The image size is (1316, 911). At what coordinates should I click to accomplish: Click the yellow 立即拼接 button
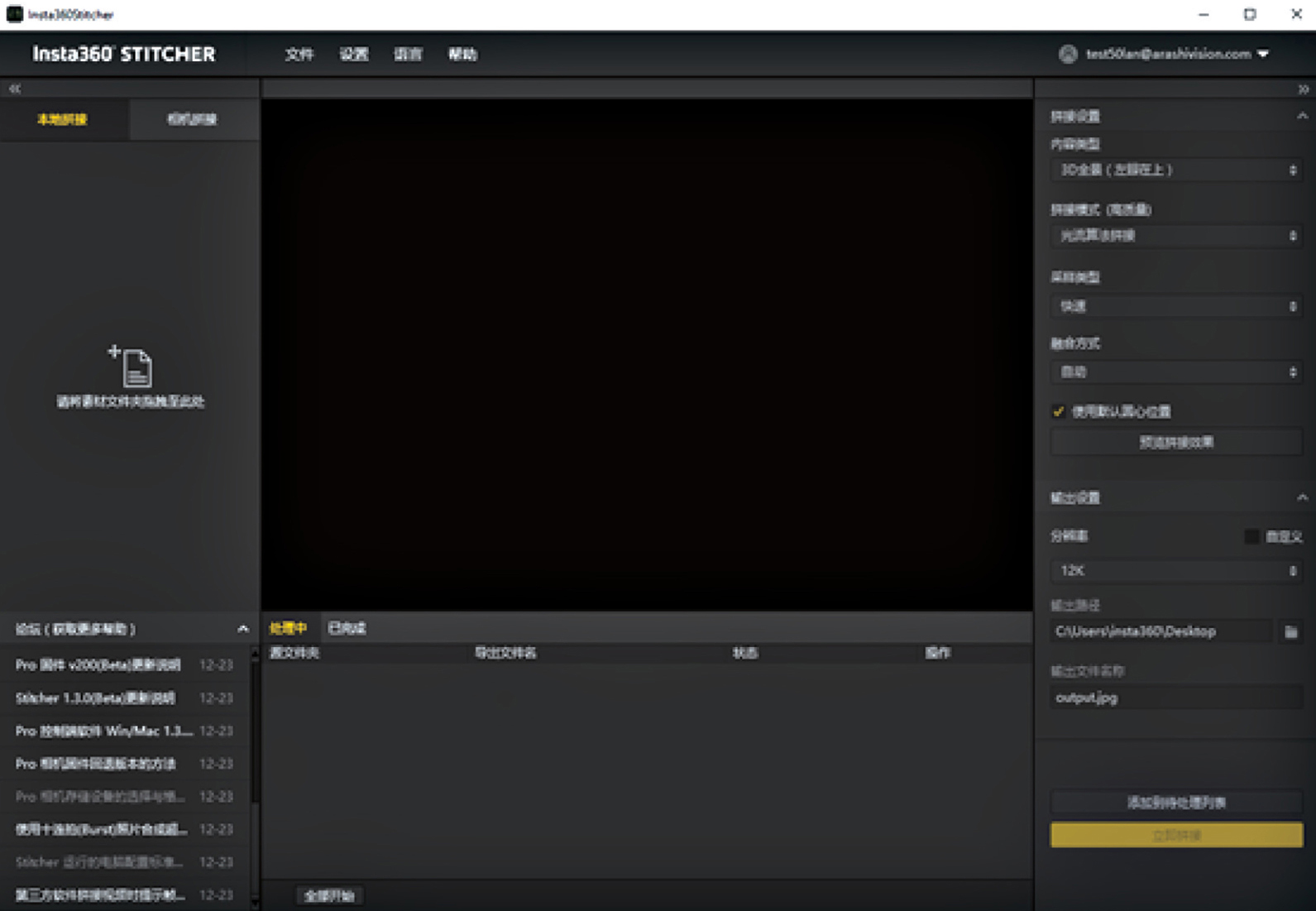1175,835
